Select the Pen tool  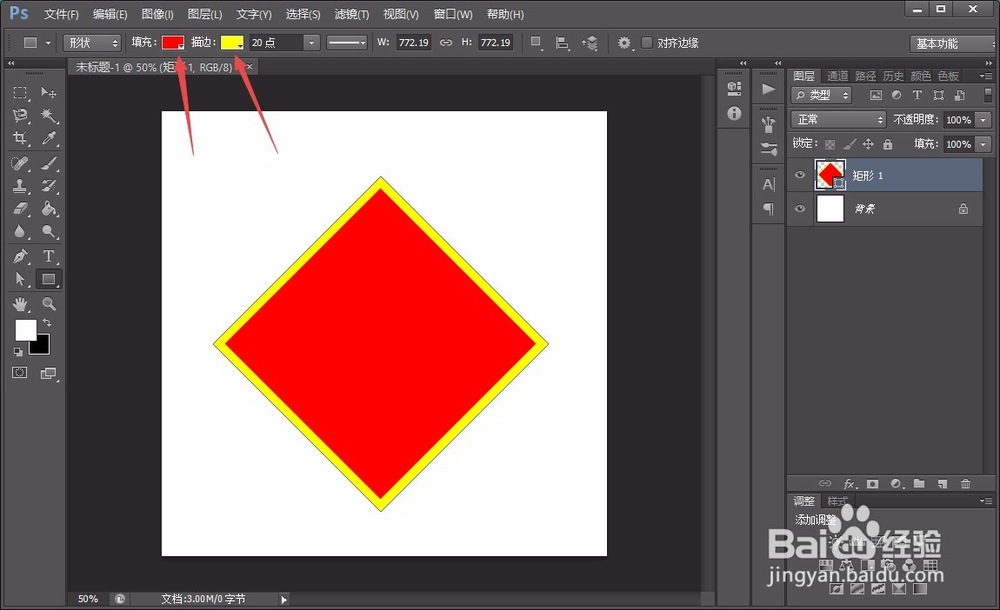pyautogui.click(x=20, y=254)
